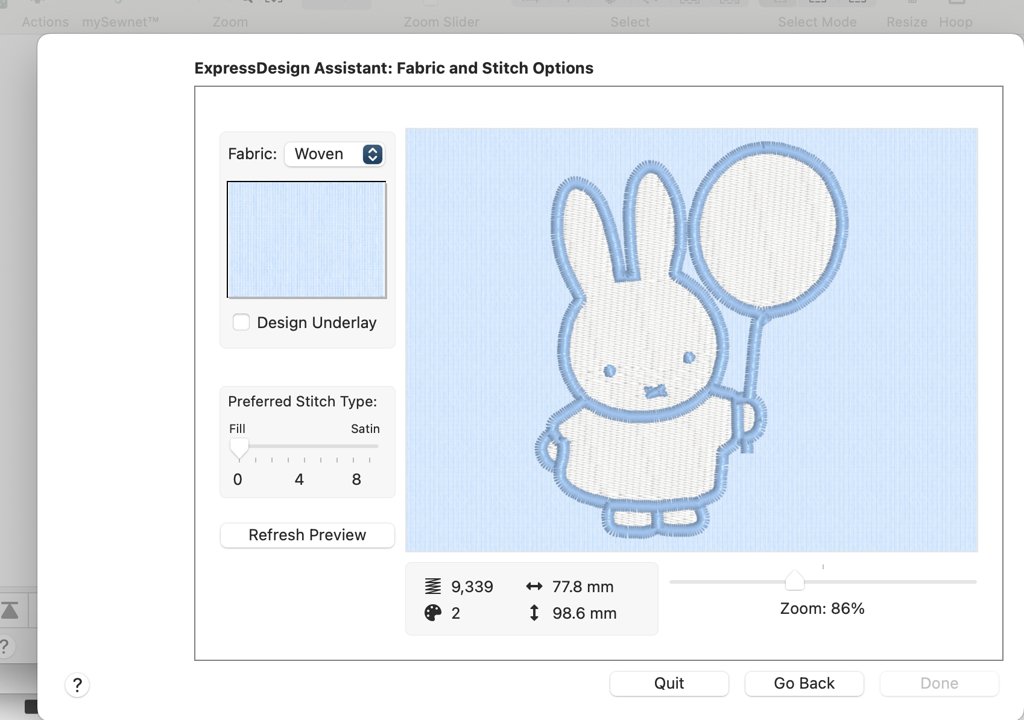Click the stitch slider value 8

point(356,480)
